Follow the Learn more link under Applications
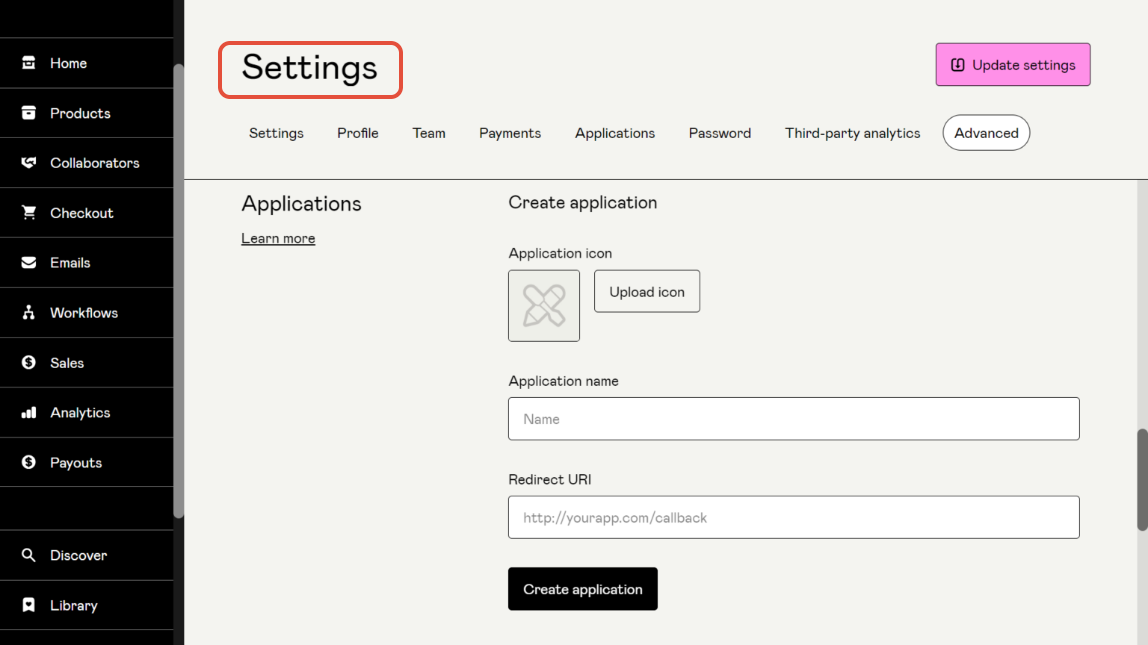 pos(278,239)
